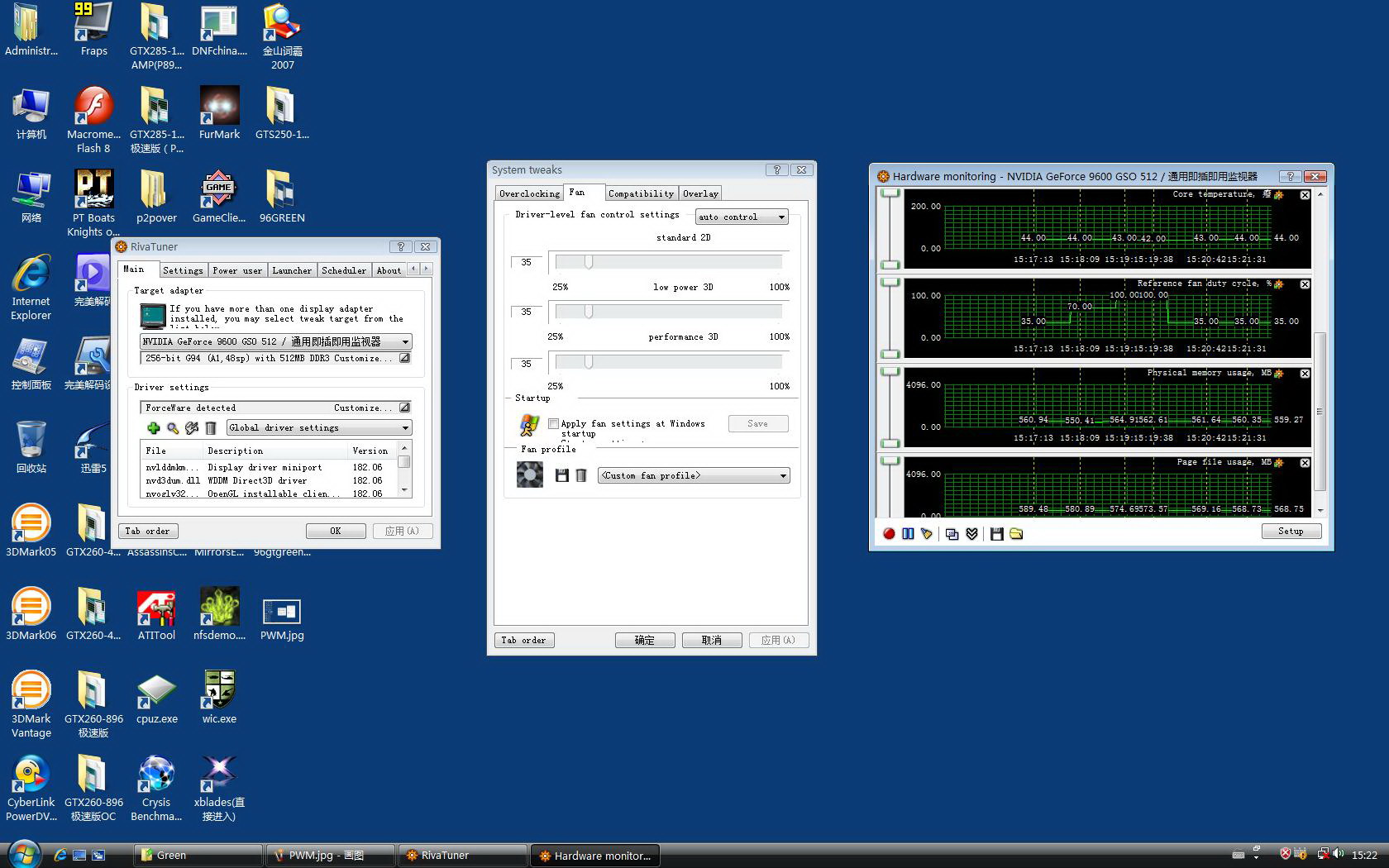Click Tab order button in System tweaks
Viewport: 1389px width, 868px height.
(523, 641)
